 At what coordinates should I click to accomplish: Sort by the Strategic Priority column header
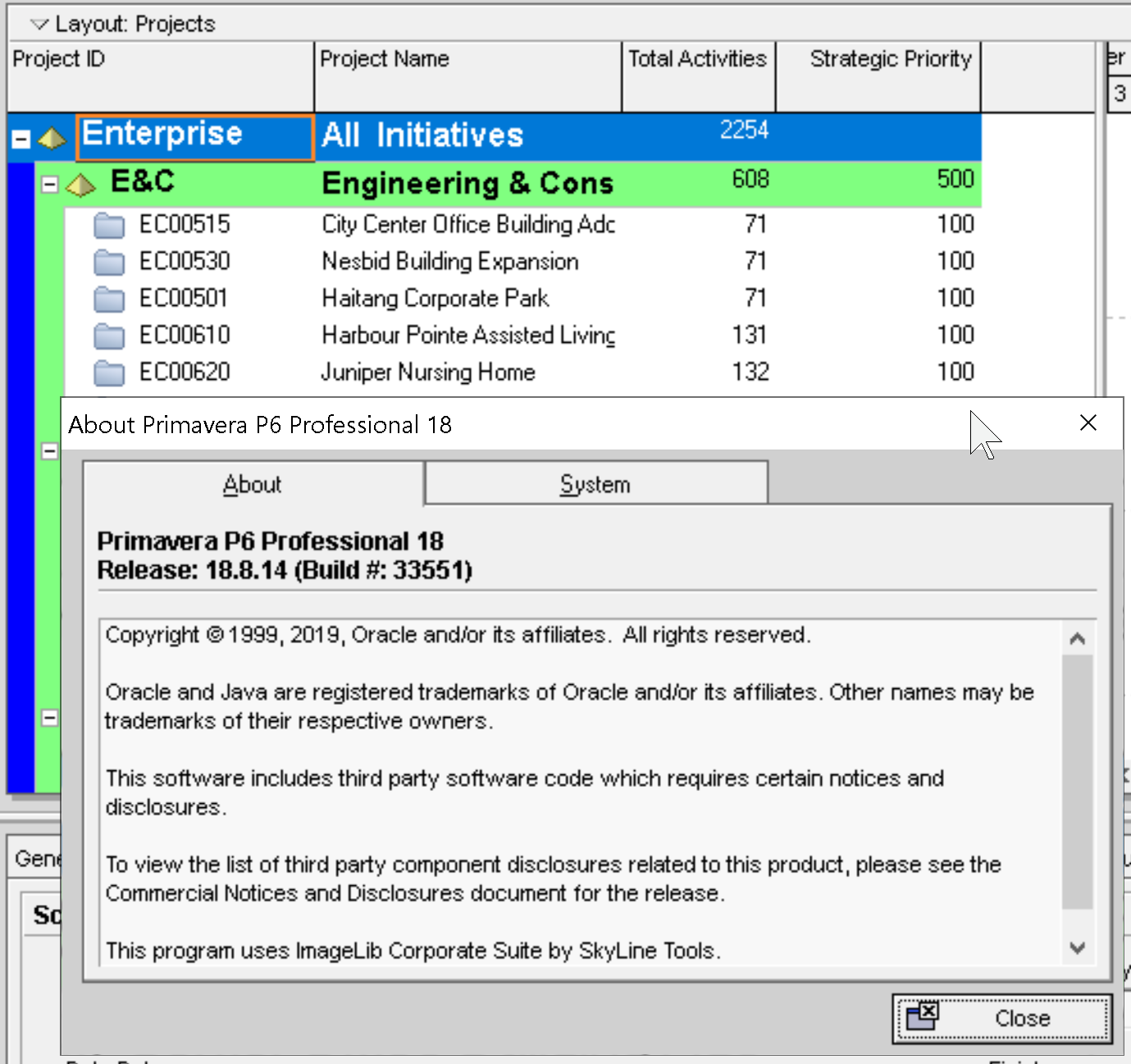pos(878,76)
